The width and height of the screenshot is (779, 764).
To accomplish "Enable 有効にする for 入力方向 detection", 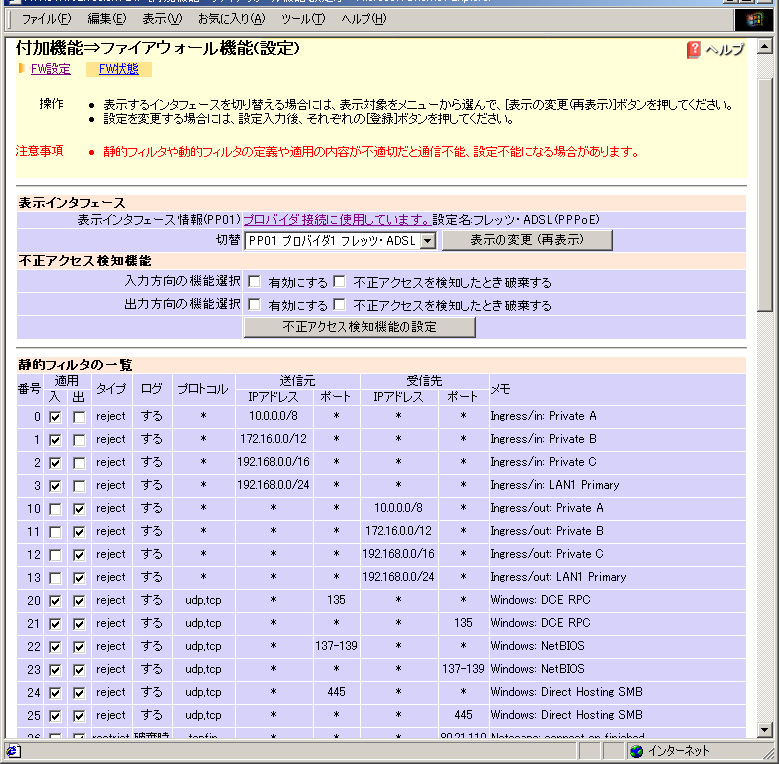I will (255, 282).
